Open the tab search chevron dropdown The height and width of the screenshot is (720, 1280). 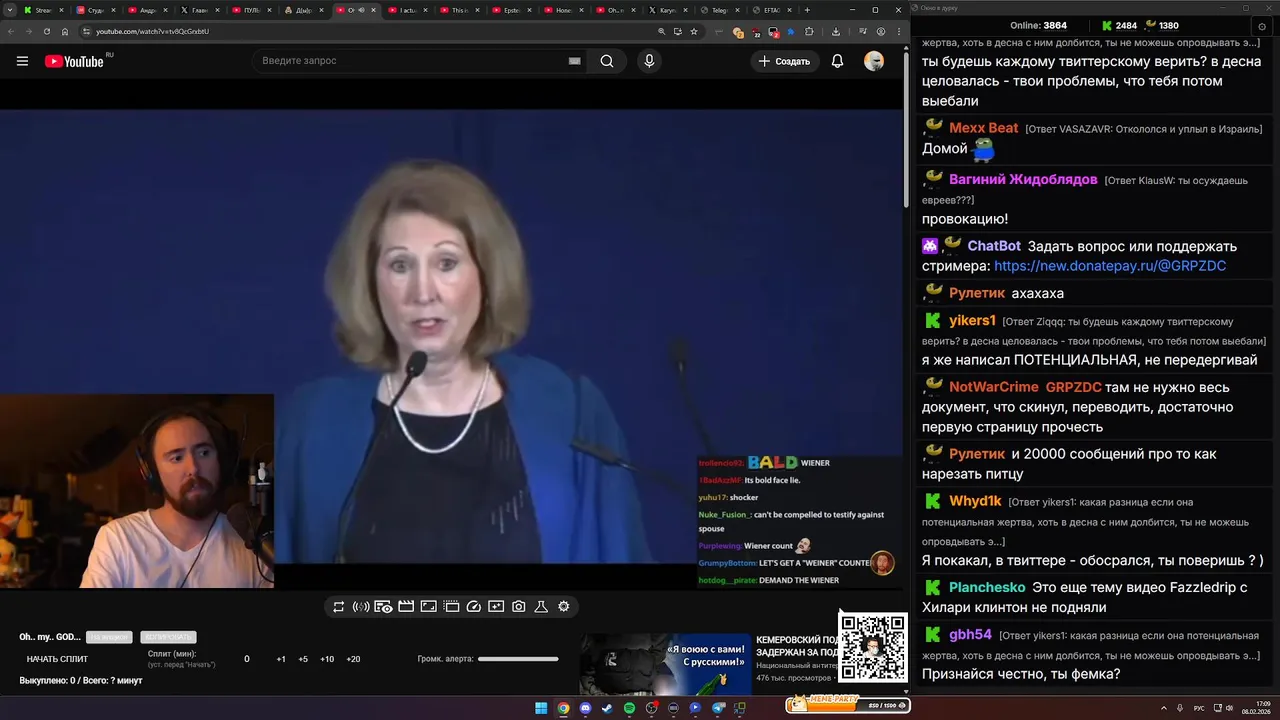pyautogui.click(x=12, y=10)
